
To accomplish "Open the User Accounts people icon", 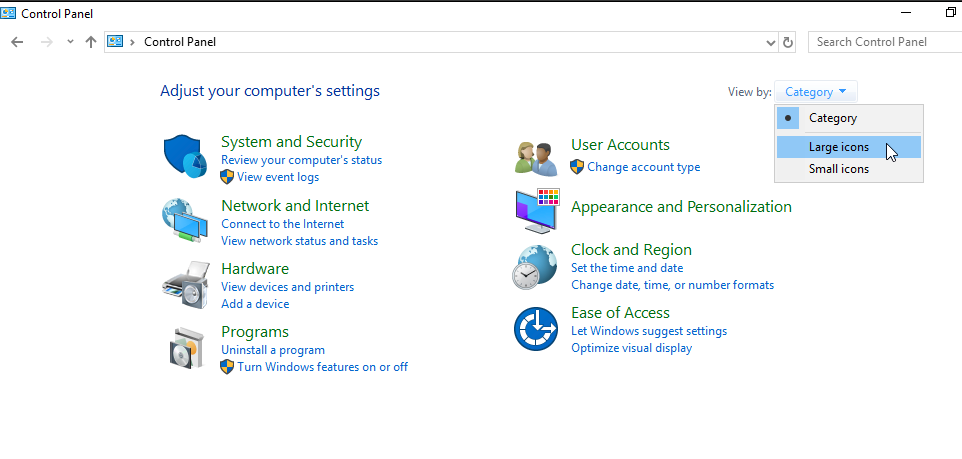I will [x=536, y=158].
